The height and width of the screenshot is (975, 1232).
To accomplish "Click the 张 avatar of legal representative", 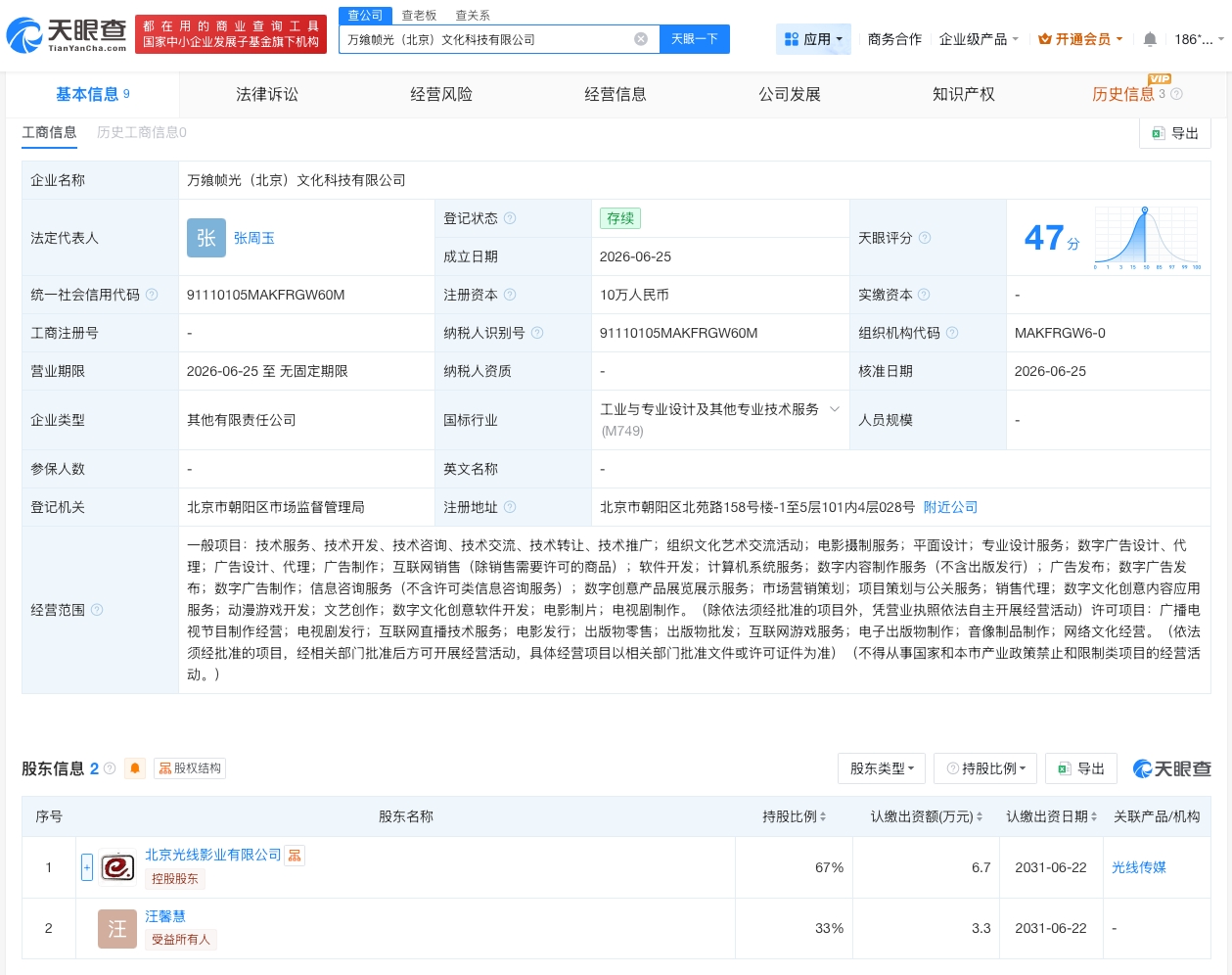I will 206,238.
